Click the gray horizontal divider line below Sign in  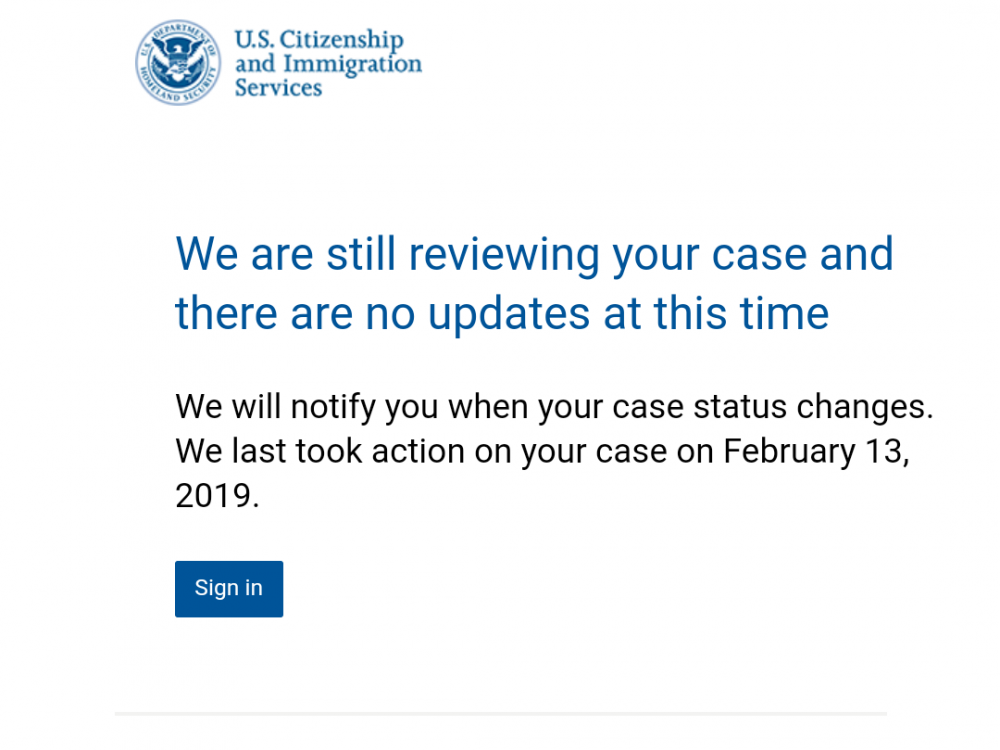pos(501,714)
